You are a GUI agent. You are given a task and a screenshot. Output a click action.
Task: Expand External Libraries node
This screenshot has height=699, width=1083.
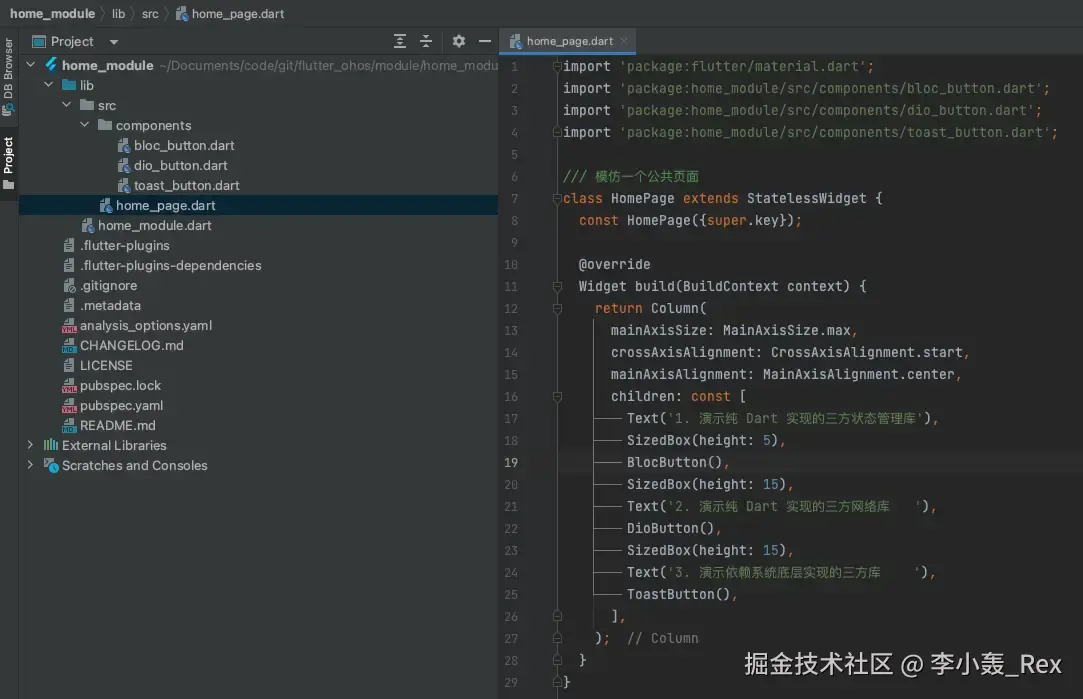point(30,446)
